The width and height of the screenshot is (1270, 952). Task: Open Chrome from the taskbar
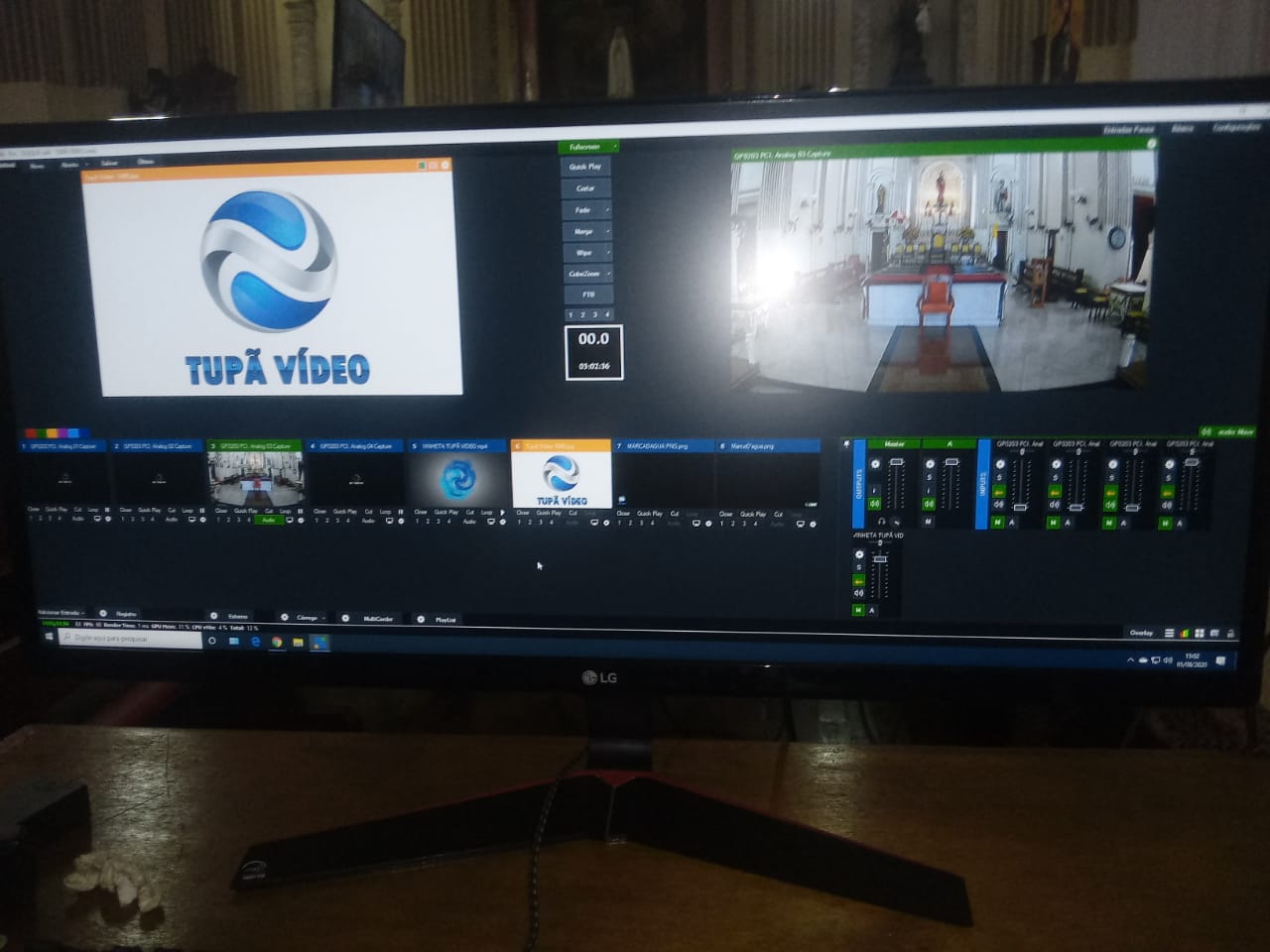(x=277, y=642)
